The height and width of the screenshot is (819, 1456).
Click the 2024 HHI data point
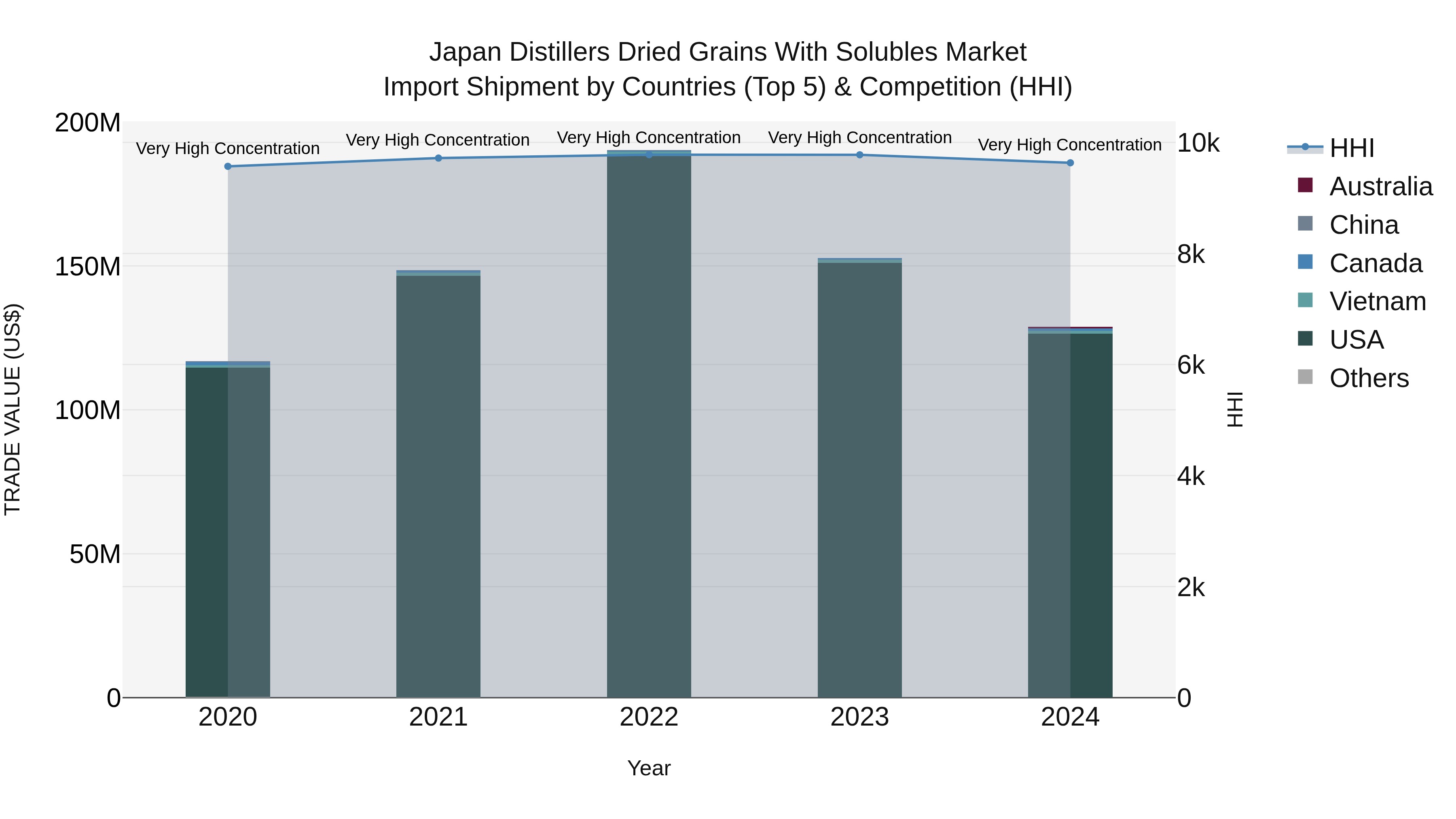(x=1070, y=163)
